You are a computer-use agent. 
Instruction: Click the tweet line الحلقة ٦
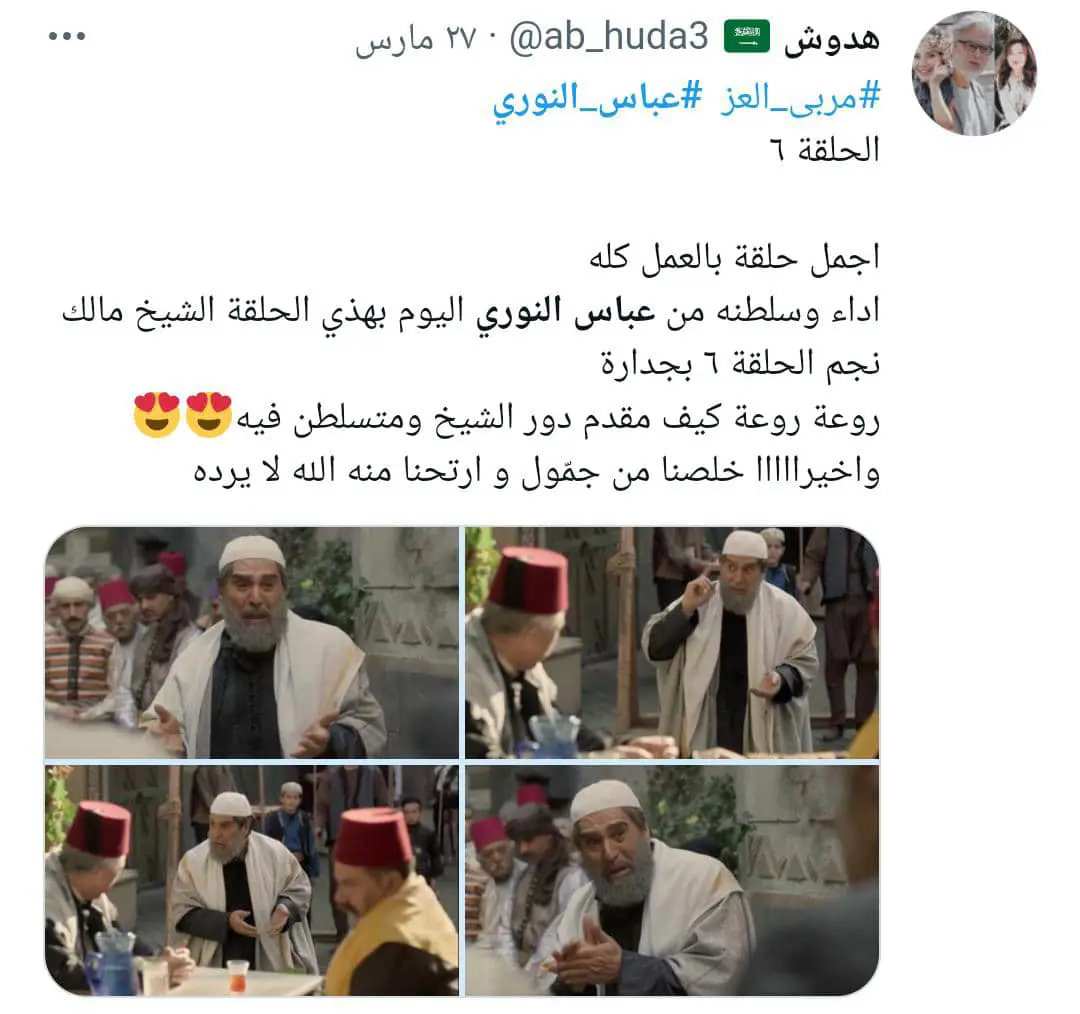(825, 149)
